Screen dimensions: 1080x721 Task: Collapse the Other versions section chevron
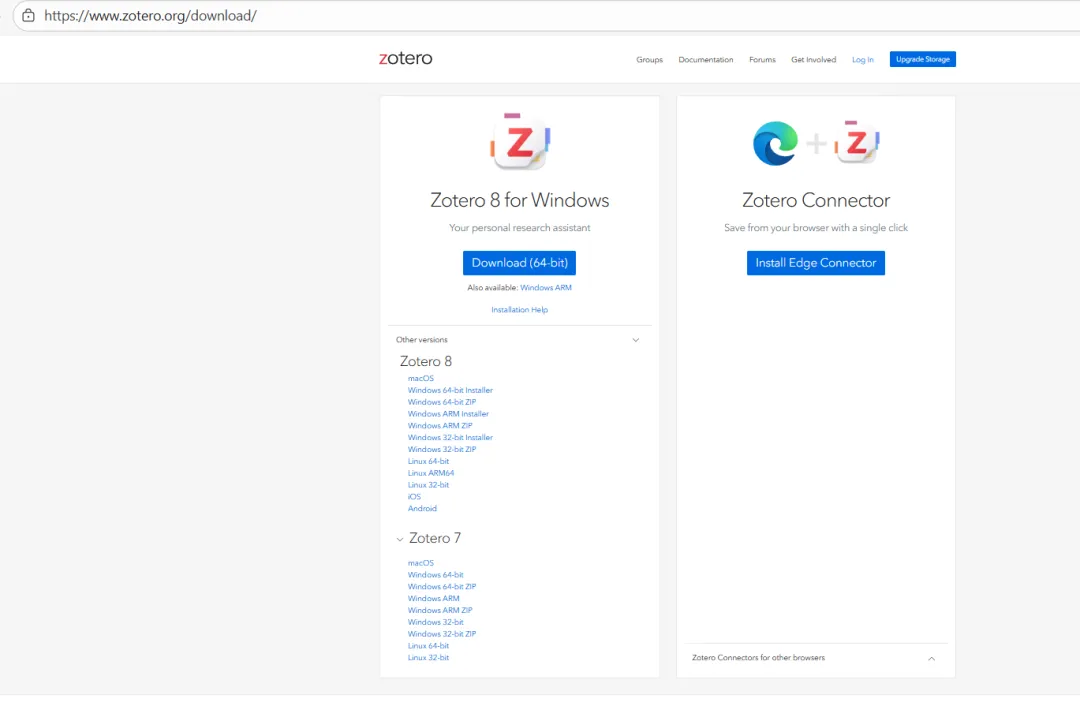coord(636,339)
